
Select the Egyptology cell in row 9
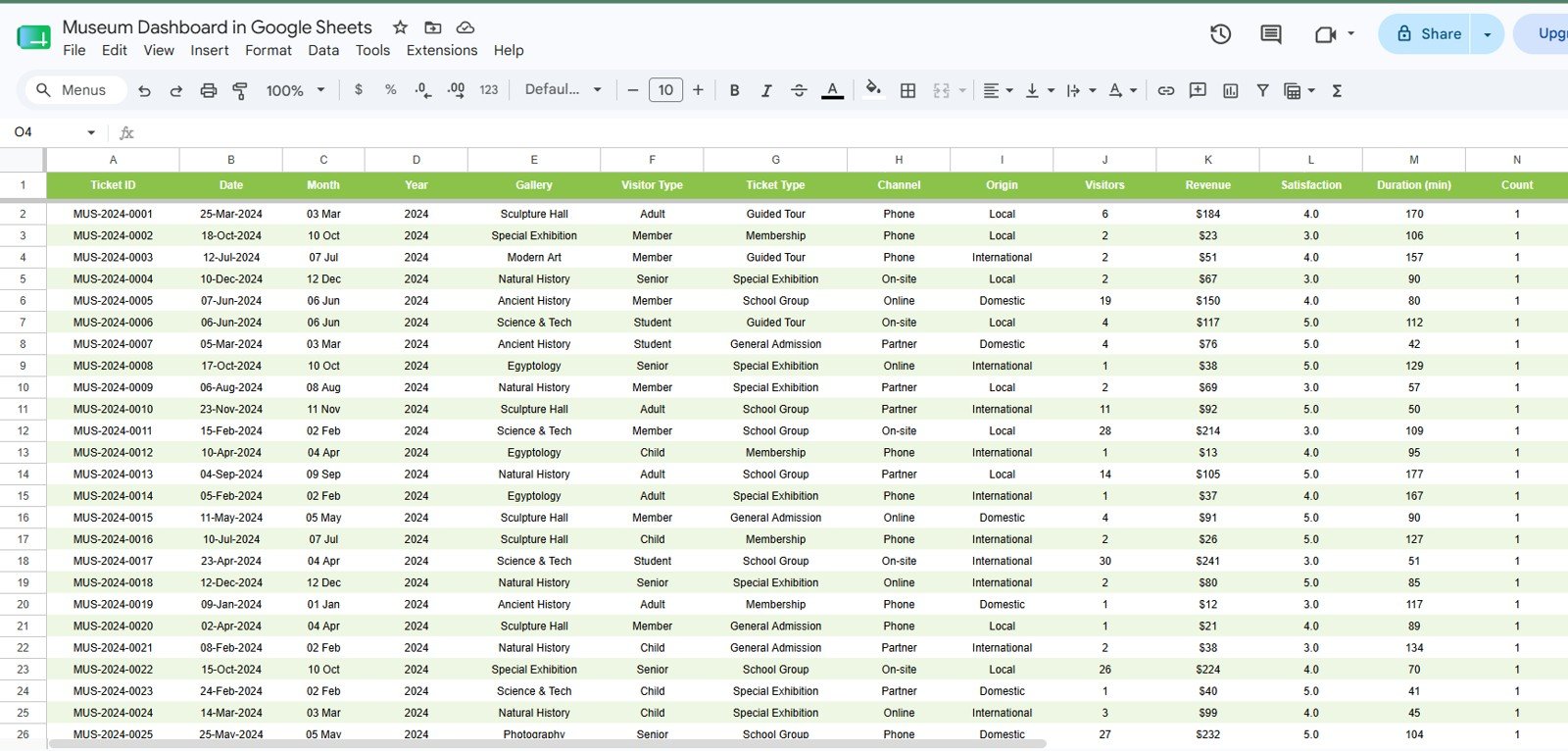(534, 367)
